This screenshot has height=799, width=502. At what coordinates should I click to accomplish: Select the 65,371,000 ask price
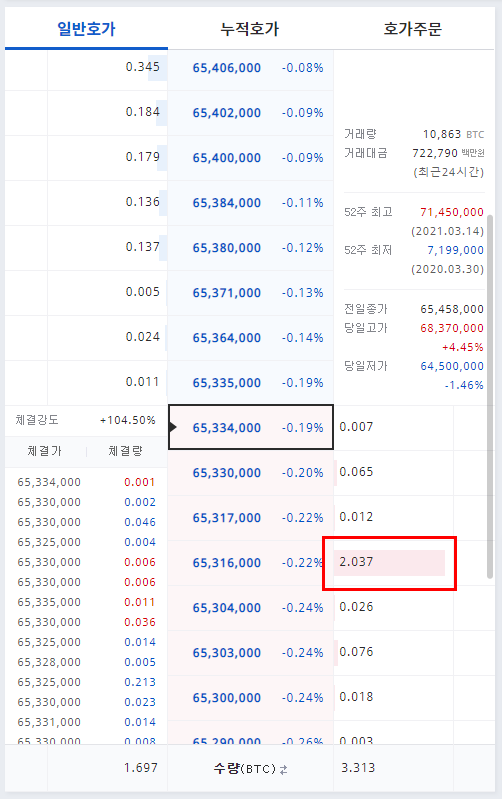(227, 292)
